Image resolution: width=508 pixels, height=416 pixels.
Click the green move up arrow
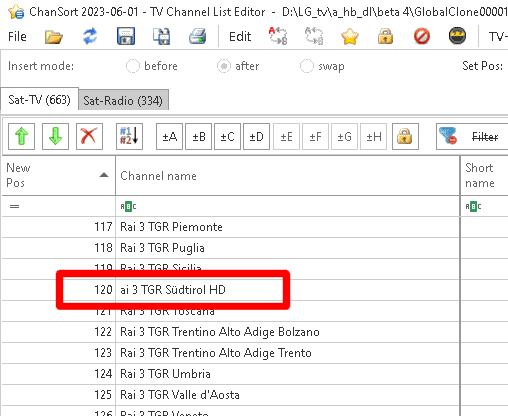(22, 137)
